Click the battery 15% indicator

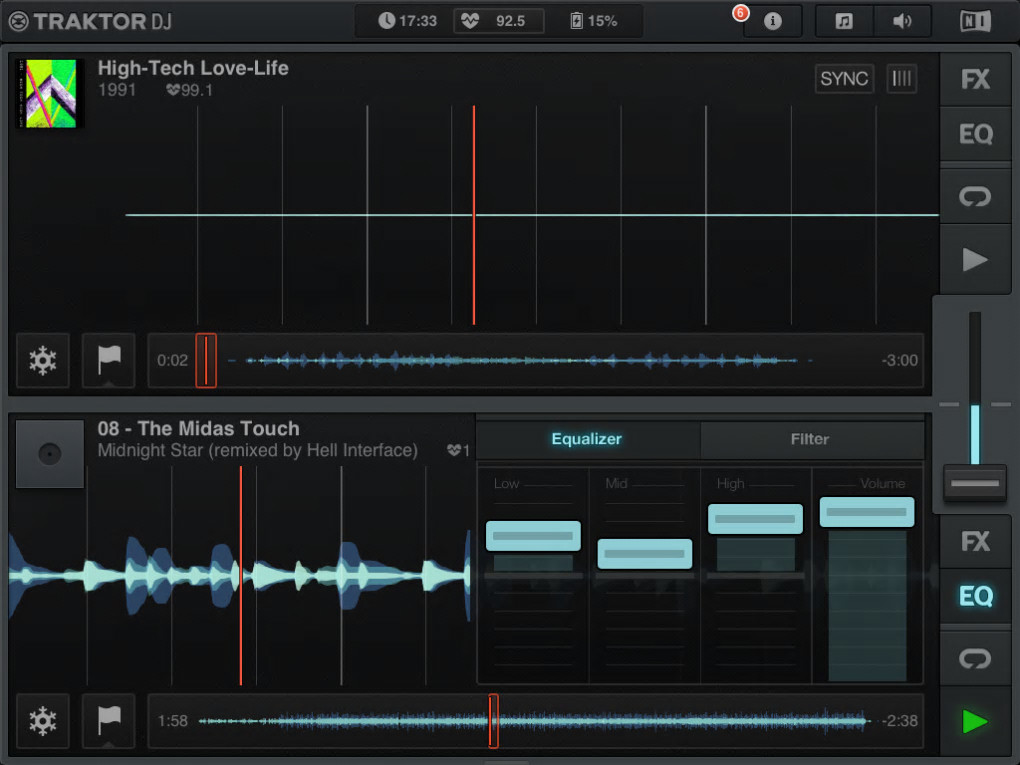[x=593, y=21]
